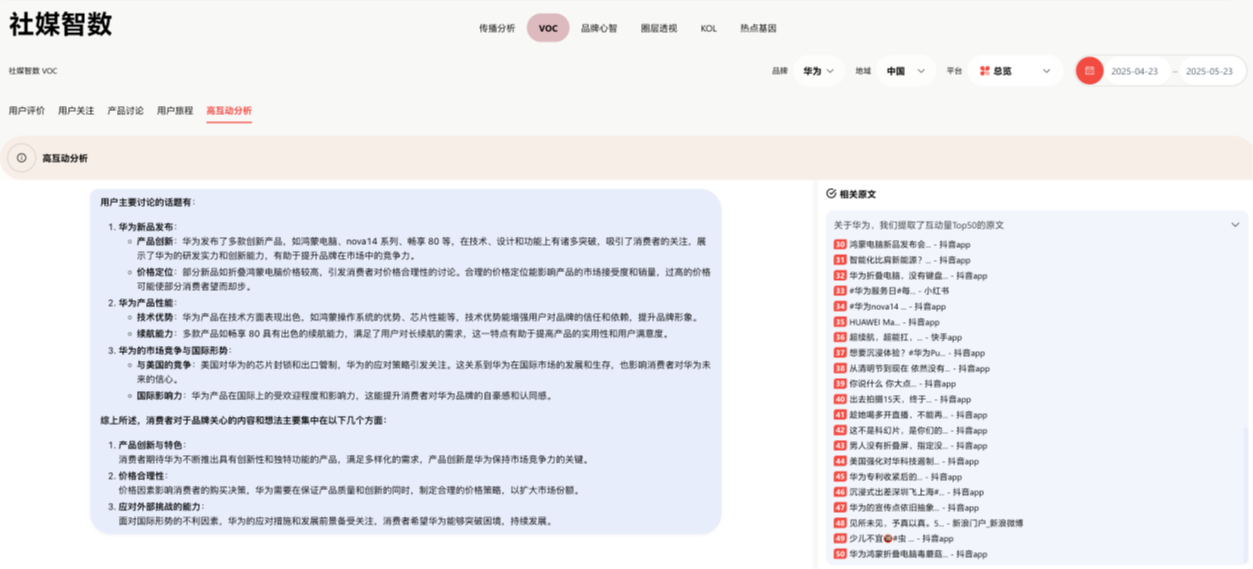The image size is (1253, 569).
Task: Click the 总览 platform grid icon
Action: (x=984, y=71)
